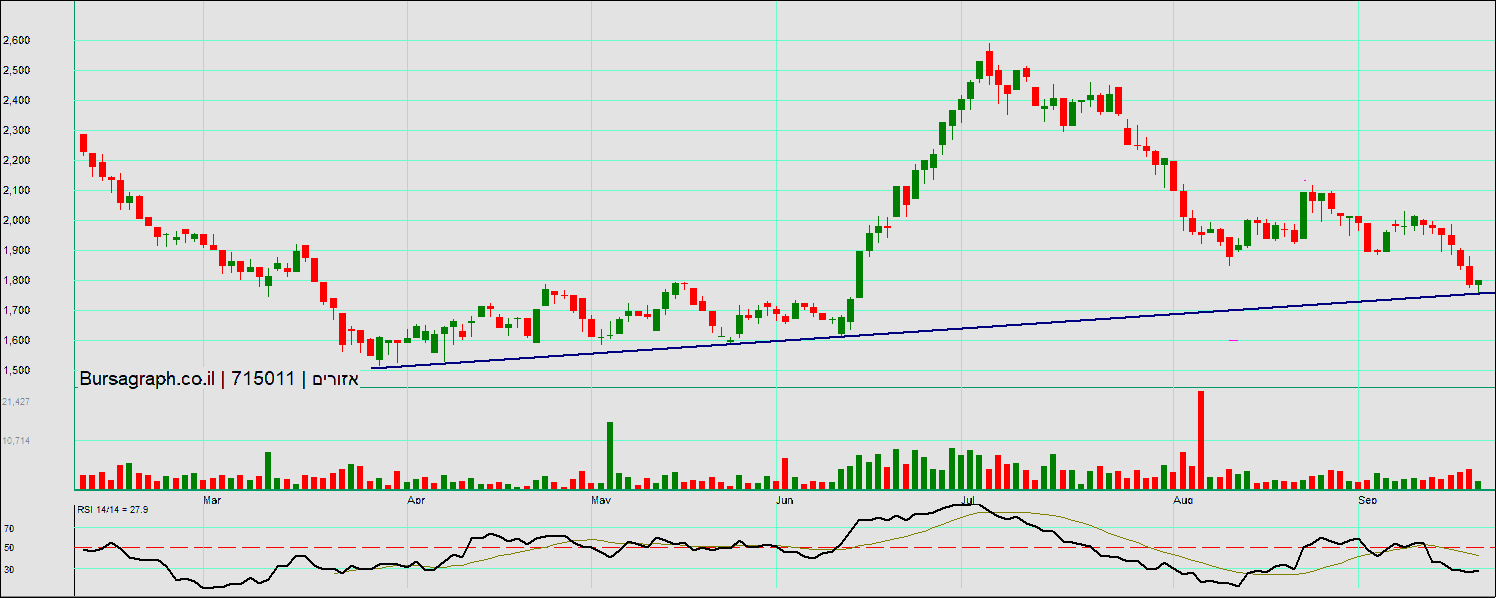Image resolution: width=1496 pixels, height=598 pixels.
Task: Click the 1,500 price axis label
Action: (17, 371)
